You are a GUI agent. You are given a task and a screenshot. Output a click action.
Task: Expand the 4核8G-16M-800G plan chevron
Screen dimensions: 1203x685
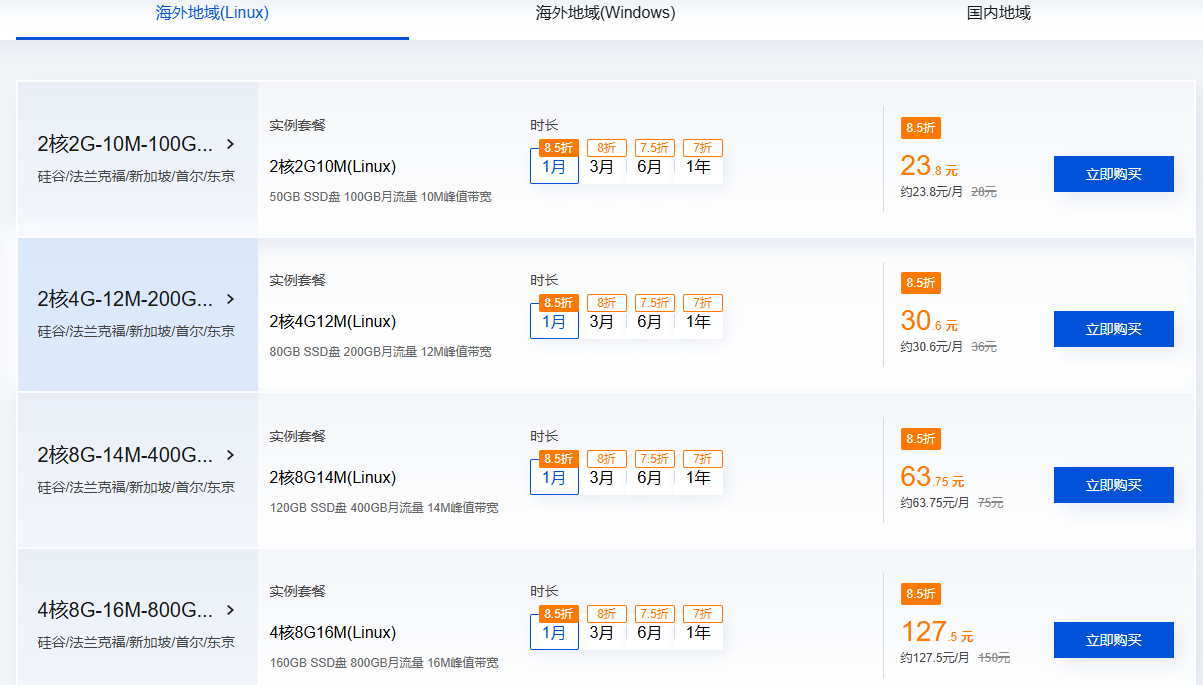230,610
